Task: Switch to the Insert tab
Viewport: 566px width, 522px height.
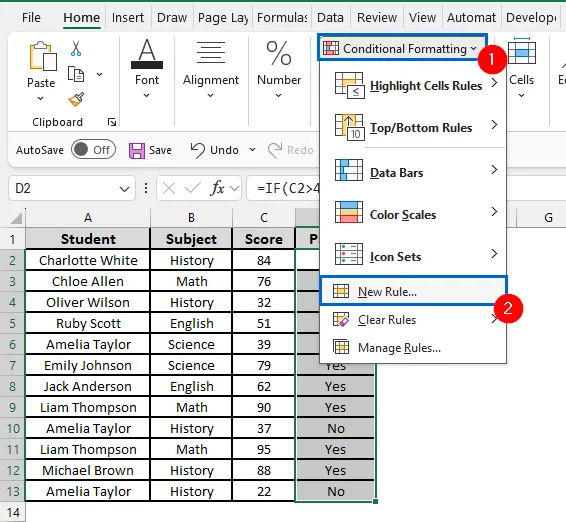Action: [x=127, y=17]
